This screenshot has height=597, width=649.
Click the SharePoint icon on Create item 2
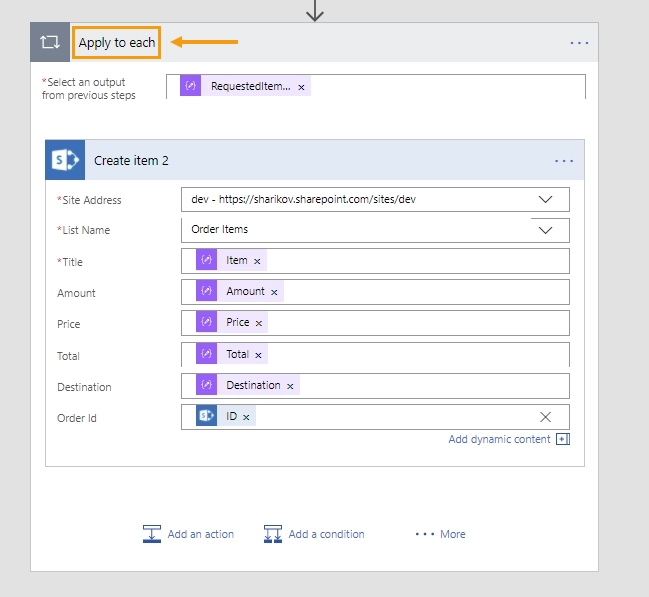(x=65, y=160)
